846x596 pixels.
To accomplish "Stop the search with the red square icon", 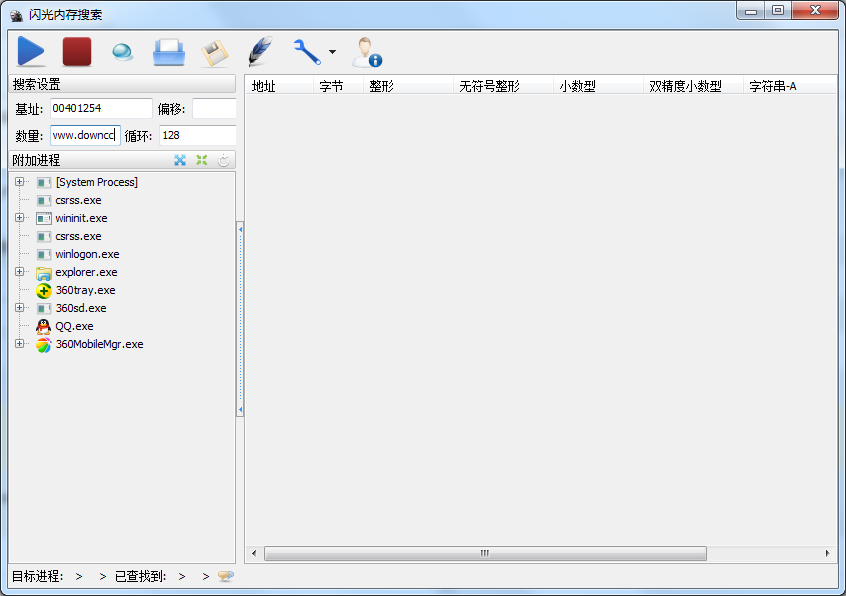I will coord(76,52).
